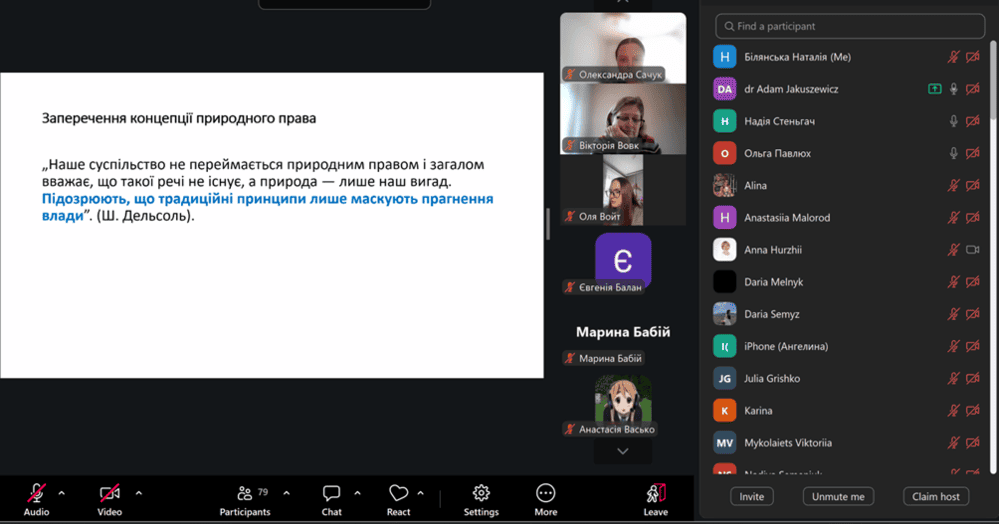Select Julia Grishko in participant list
Image resolution: width=999 pixels, height=524 pixels.
771,378
